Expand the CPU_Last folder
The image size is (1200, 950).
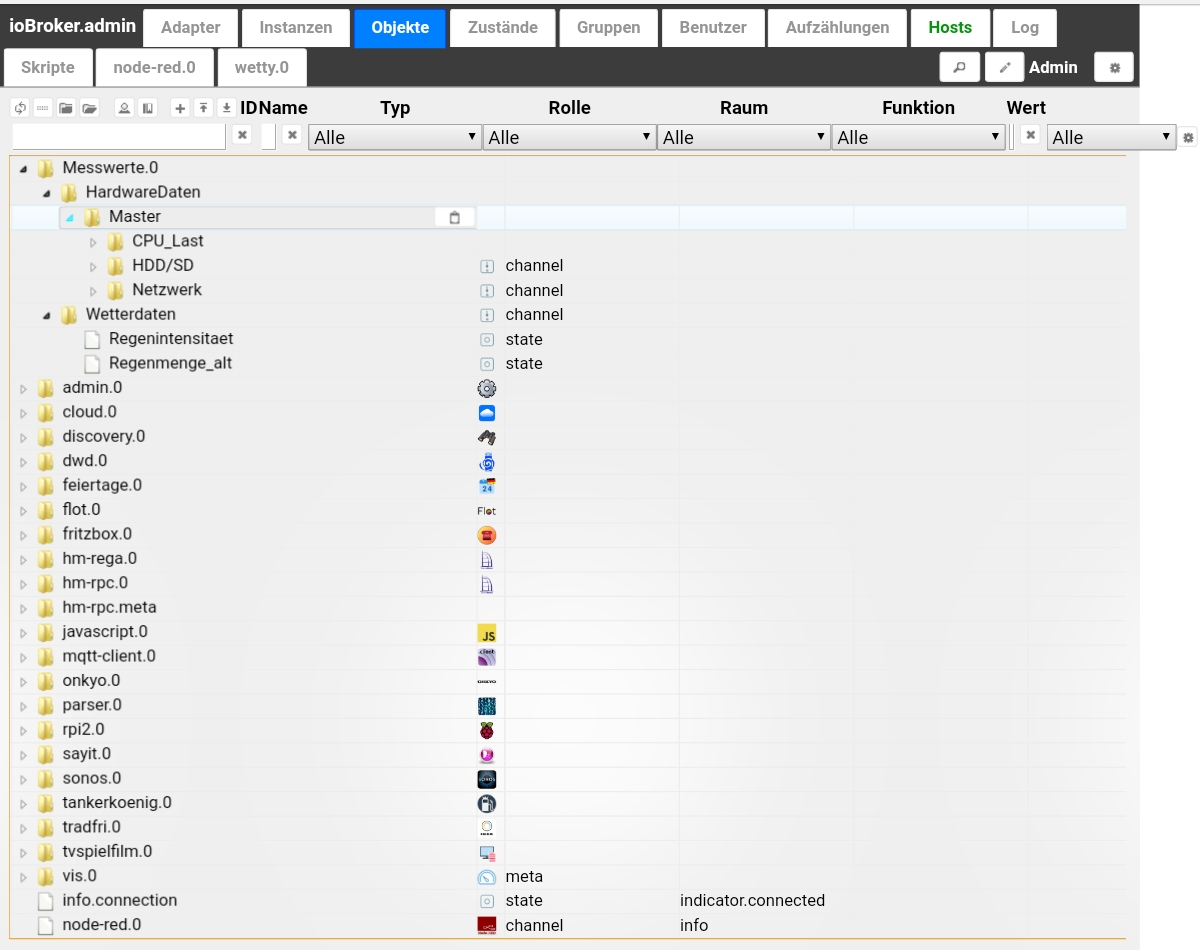point(93,241)
